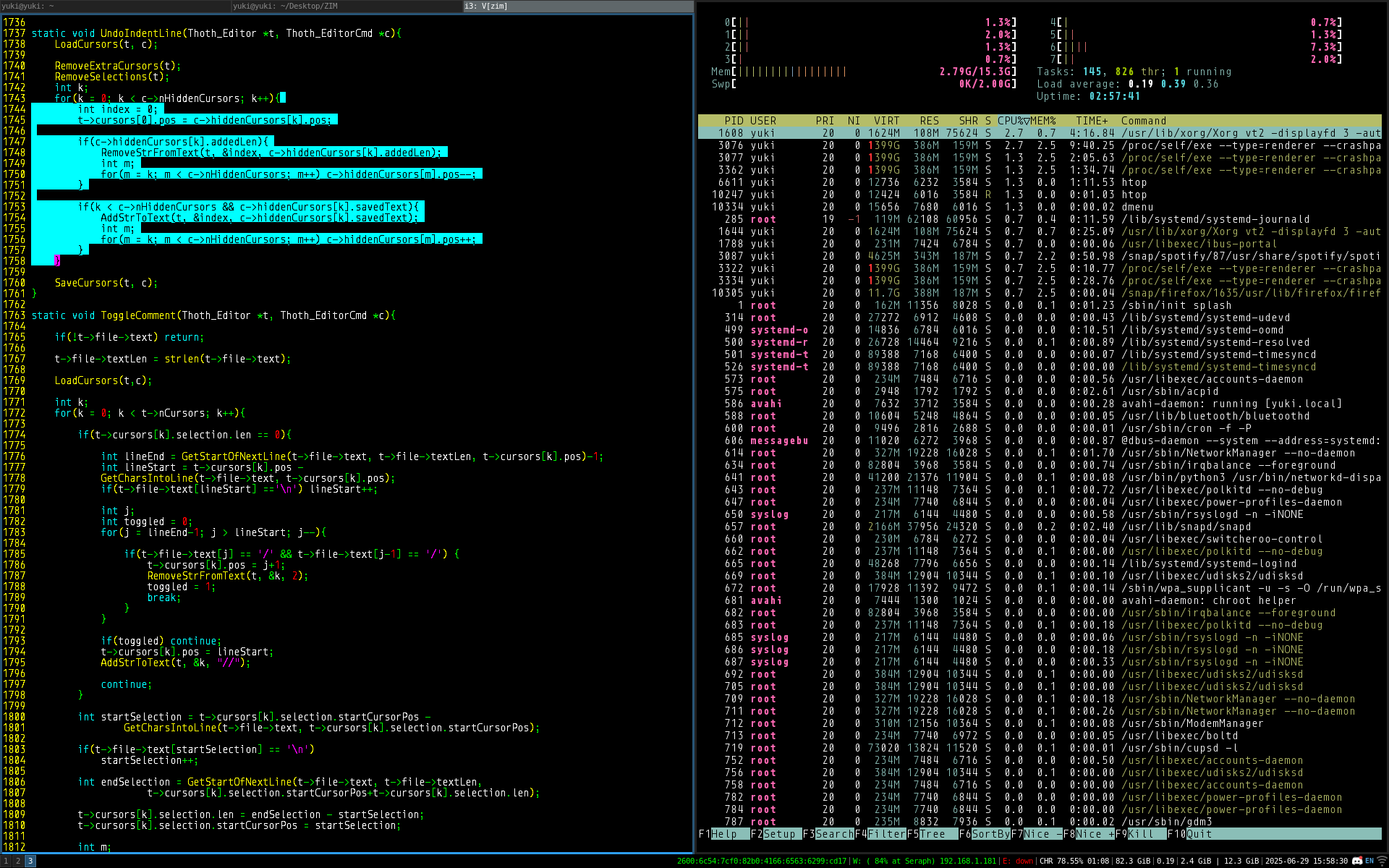Switch to i3 workspace 2
Viewport: 1389px width, 868px height.
pos(18,861)
